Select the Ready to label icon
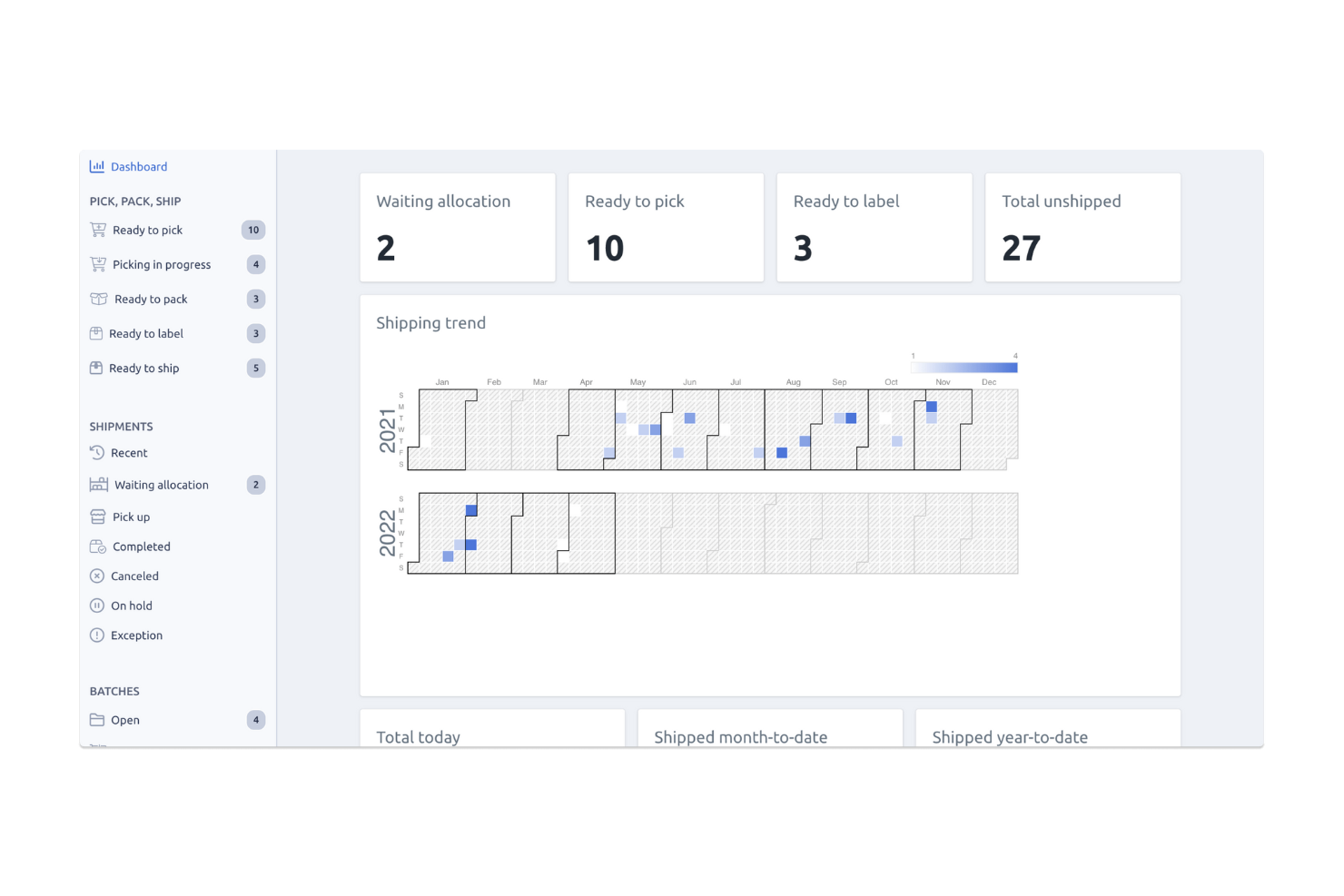Image resolution: width=1344 pixels, height=896 pixels. coord(97,333)
